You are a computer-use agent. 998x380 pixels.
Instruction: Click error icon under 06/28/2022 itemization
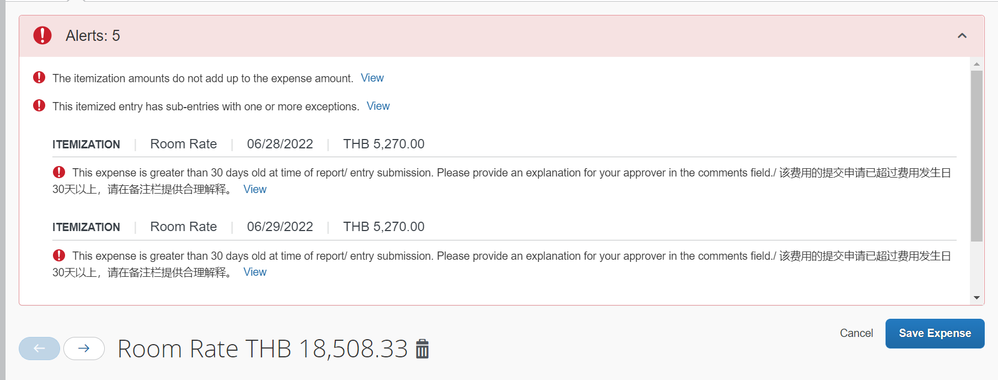(59, 172)
